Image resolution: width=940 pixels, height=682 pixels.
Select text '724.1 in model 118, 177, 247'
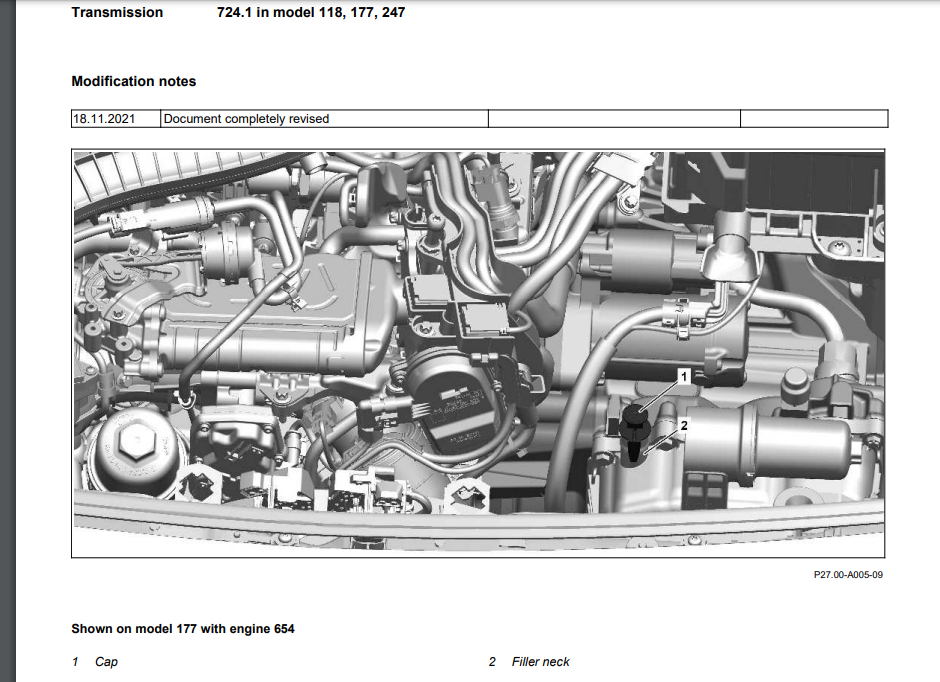click(x=311, y=13)
